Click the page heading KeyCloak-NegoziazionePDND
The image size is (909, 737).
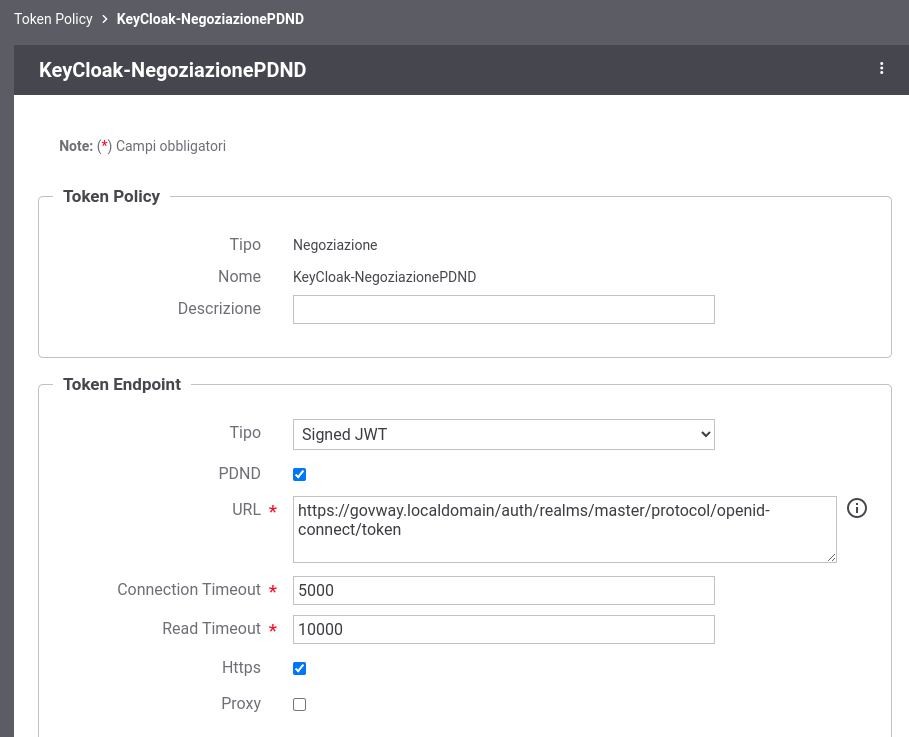(172, 70)
